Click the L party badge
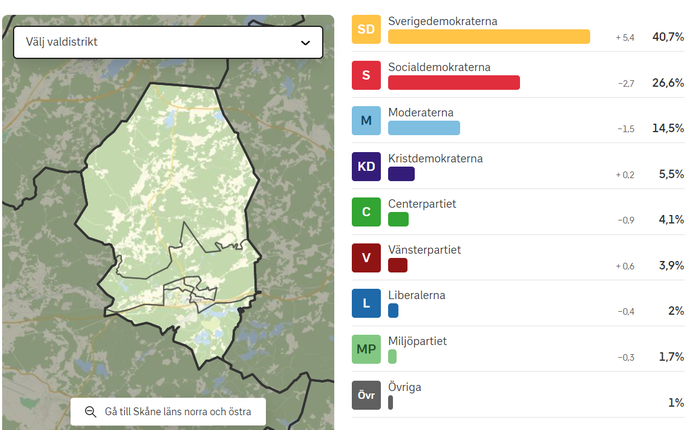The image size is (700, 430). [366, 304]
